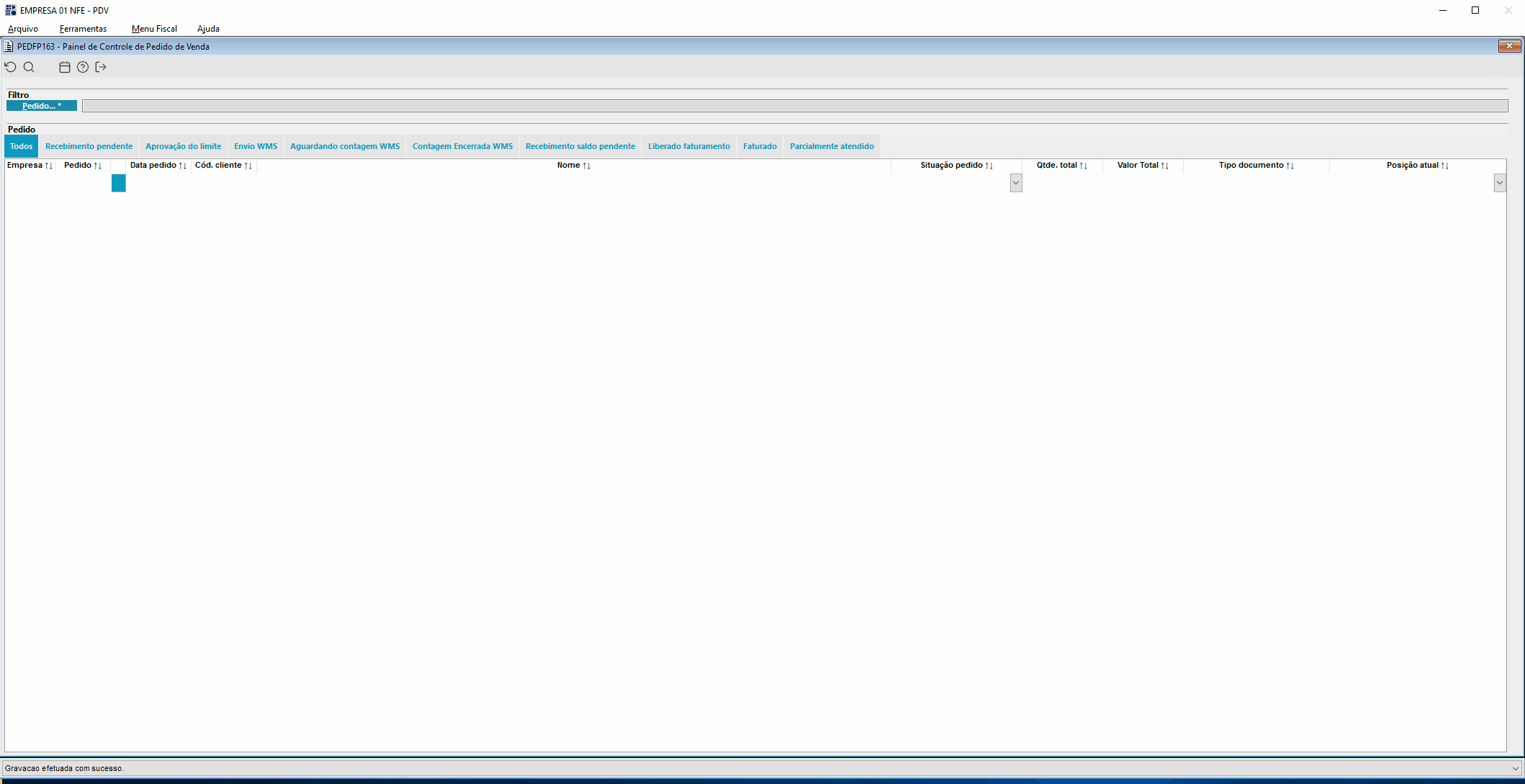Switch to Aguardando contagem WMS tab
Screen dimensions: 1525x784
[344, 146]
